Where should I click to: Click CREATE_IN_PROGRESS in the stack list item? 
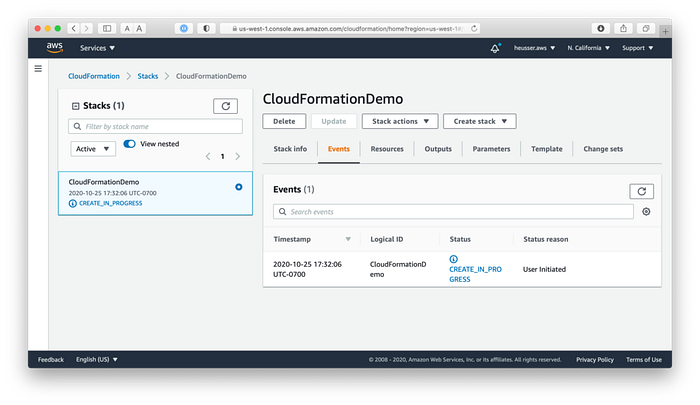[111, 203]
